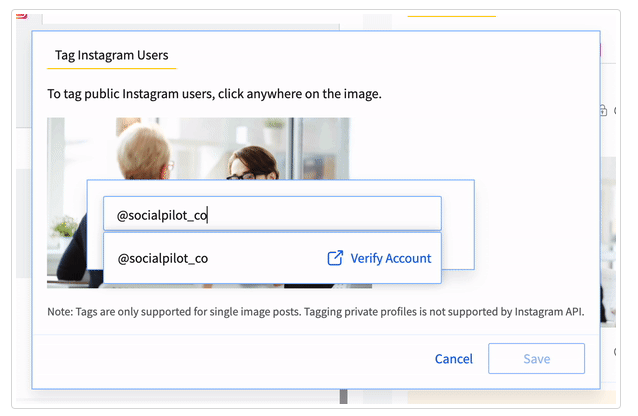Screen dimensions: 638x416
Task: Open the Verify Account link
Action: coord(390,258)
